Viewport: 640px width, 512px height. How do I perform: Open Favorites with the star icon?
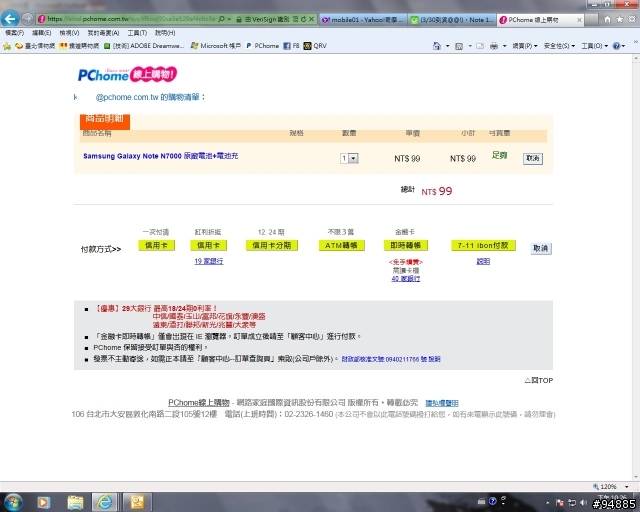tap(620, 19)
